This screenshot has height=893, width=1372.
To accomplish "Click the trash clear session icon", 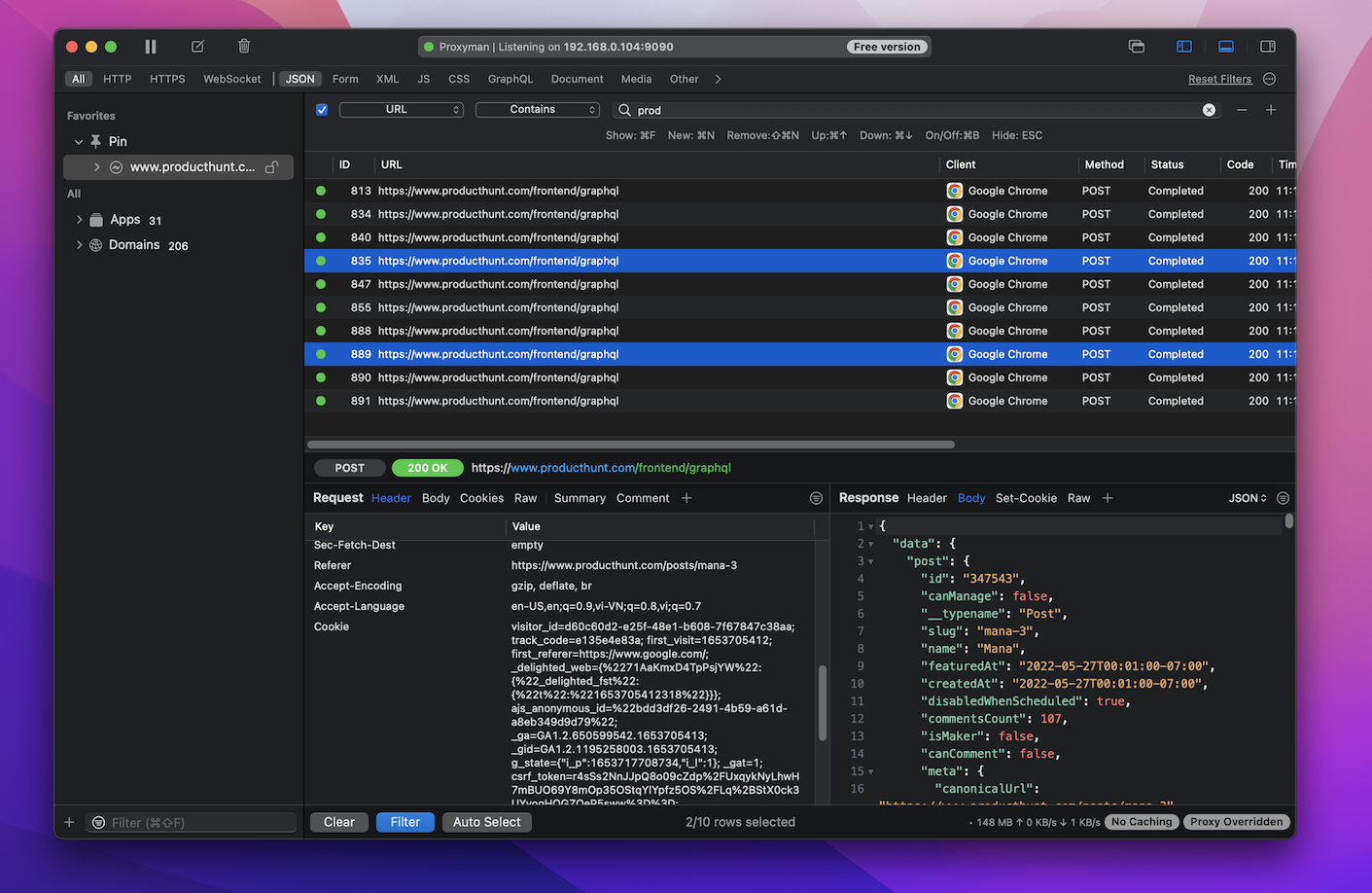I will tap(244, 46).
